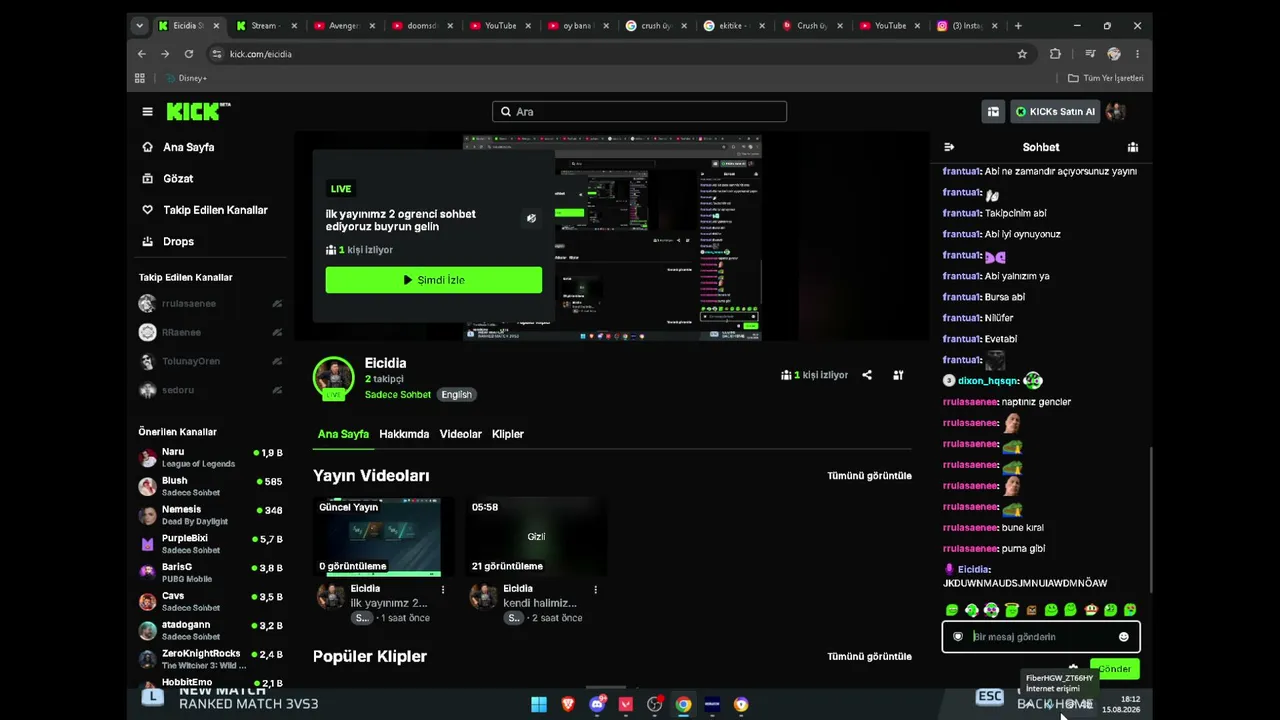Open the Cavs recommended channel
The height and width of the screenshot is (720, 1280).
210,601
